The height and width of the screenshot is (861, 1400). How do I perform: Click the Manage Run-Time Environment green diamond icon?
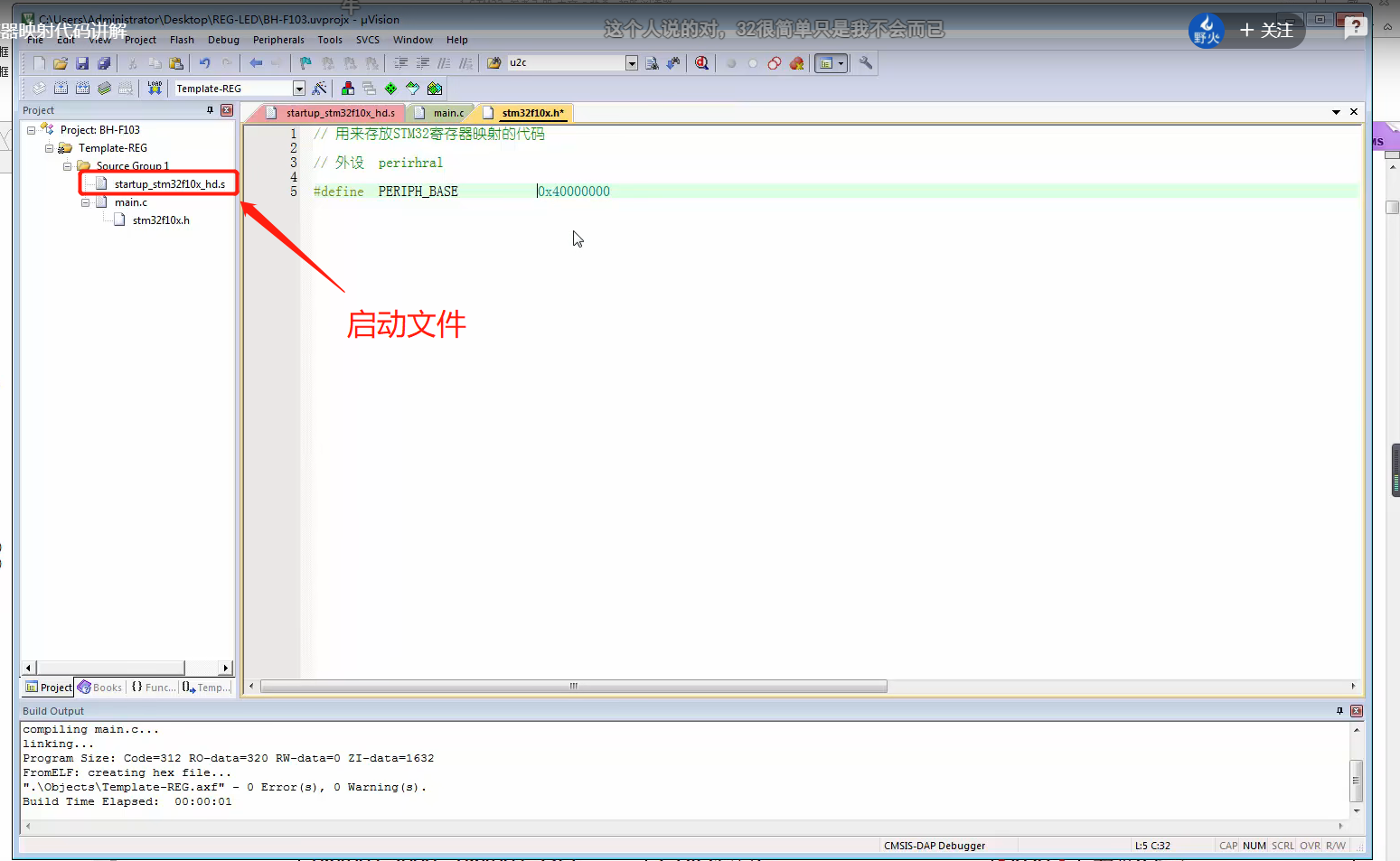pyautogui.click(x=391, y=89)
